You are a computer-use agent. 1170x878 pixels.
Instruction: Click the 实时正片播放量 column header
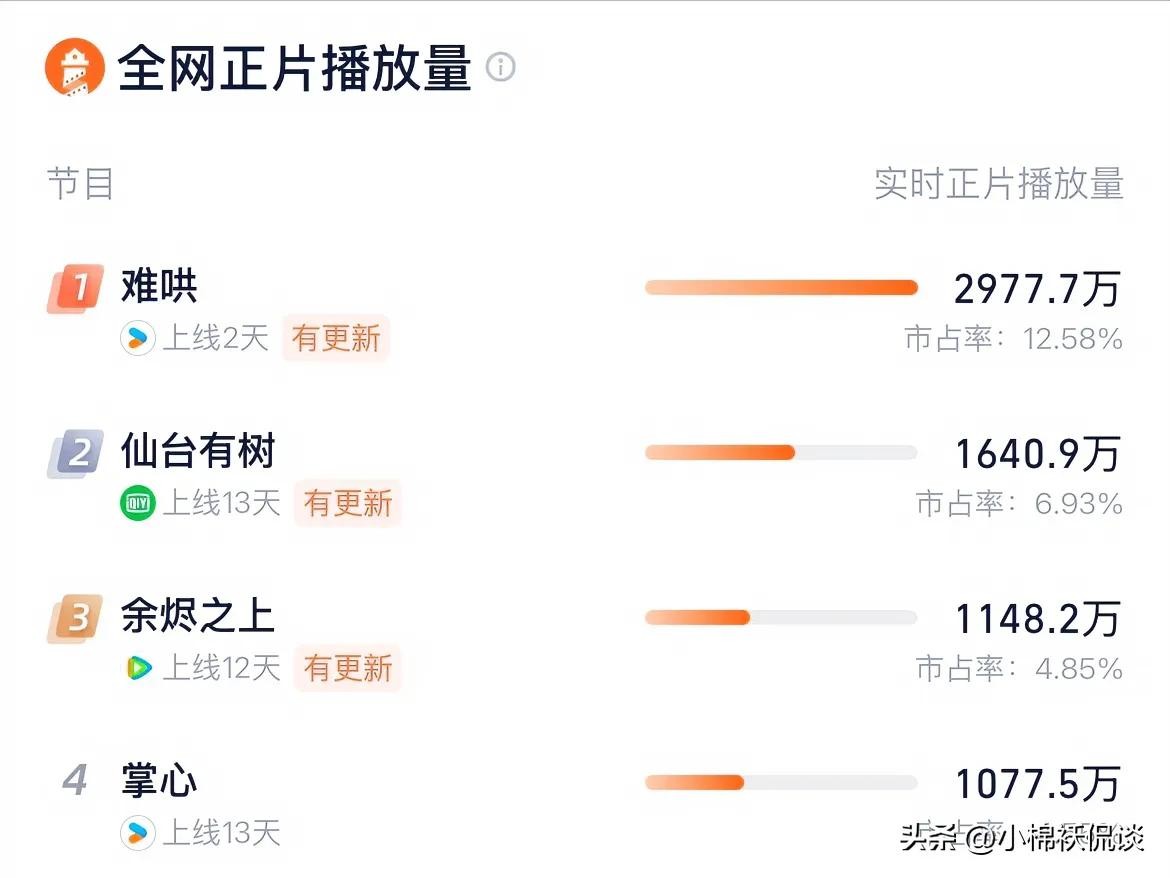[998, 184]
